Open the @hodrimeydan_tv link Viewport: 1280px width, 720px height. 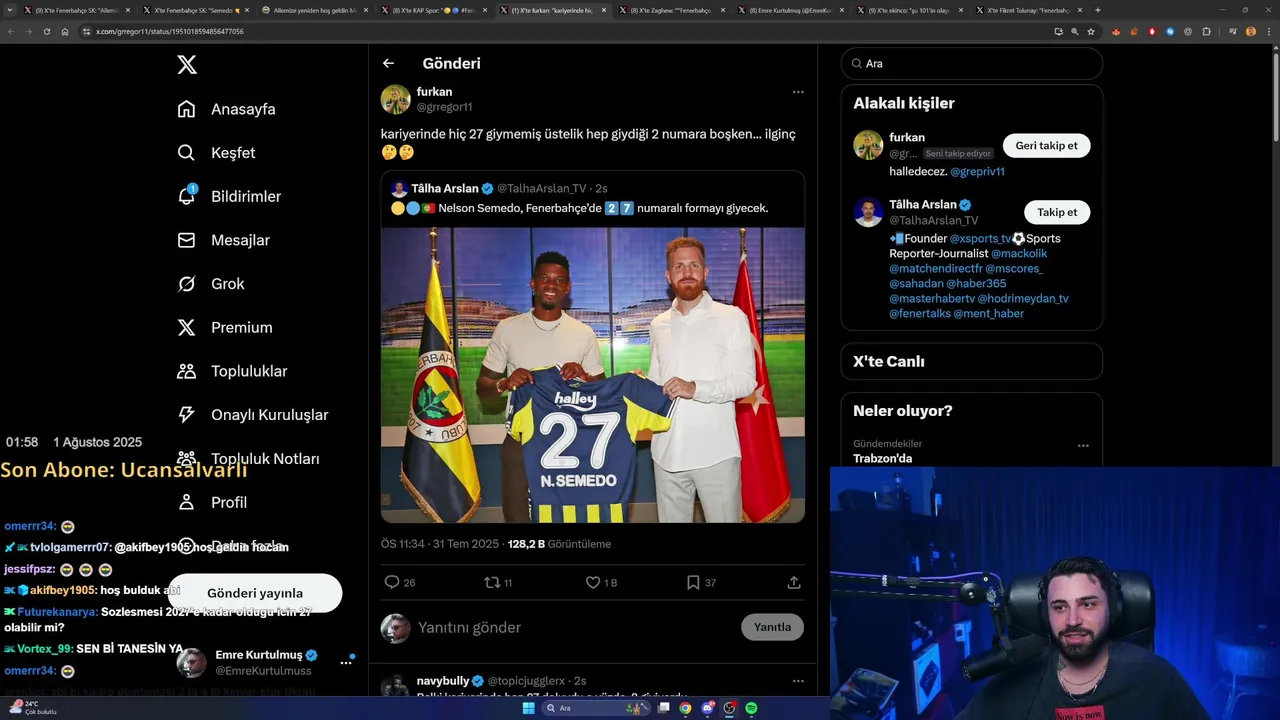(1023, 299)
